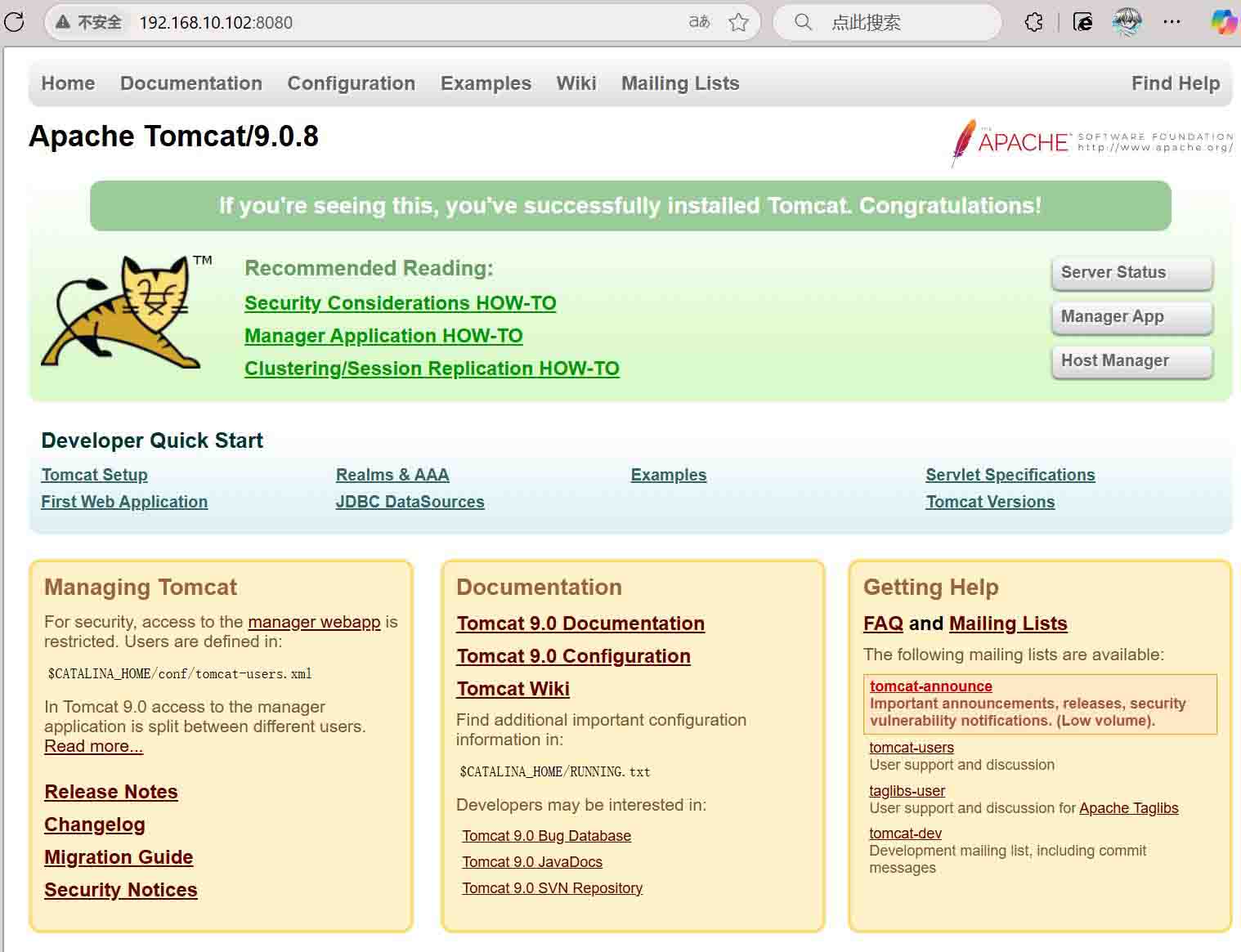The width and height of the screenshot is (1241, 952).
Task: Click the favorites star icon
Action: [739, 22]
